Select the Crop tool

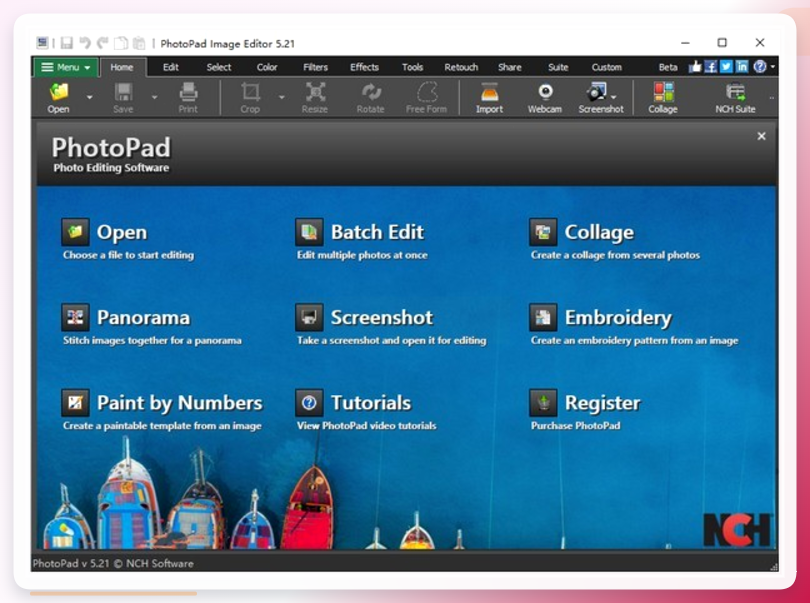point(250,92)
